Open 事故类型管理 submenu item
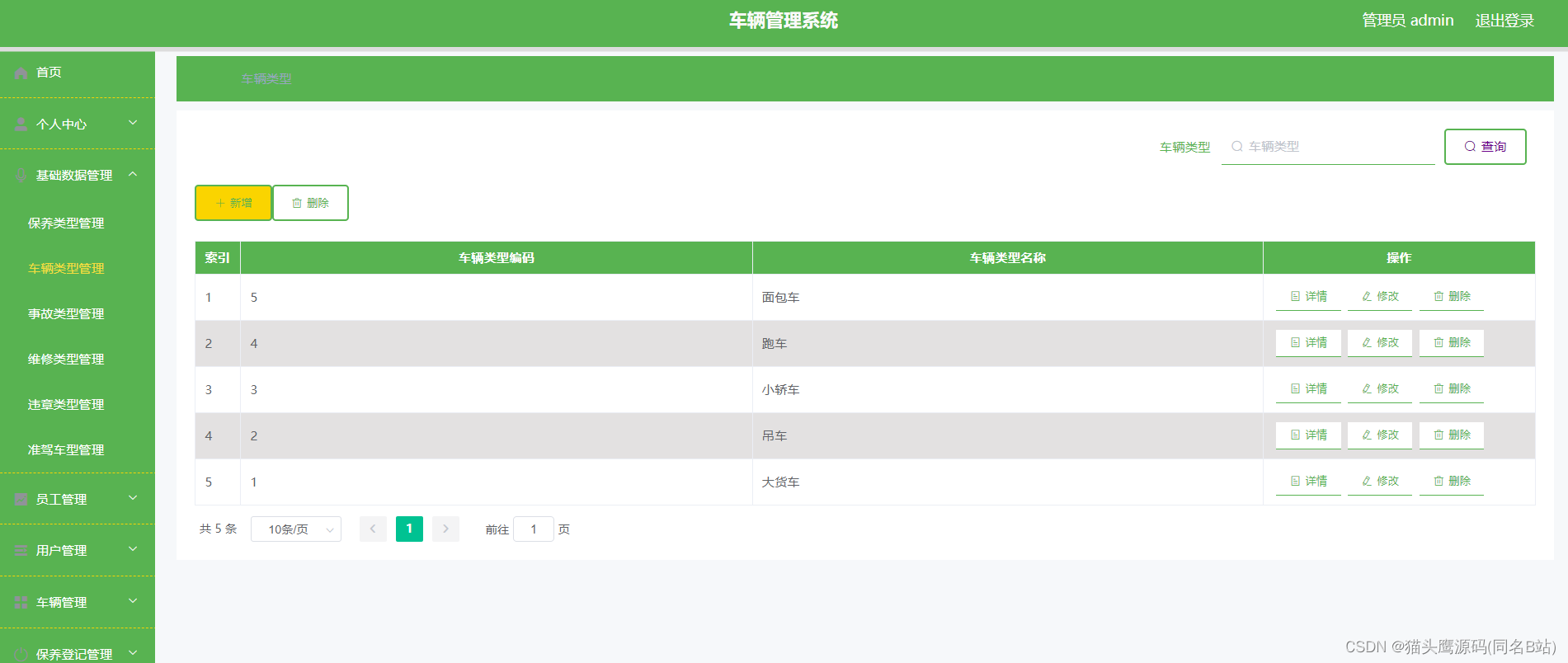The width and height of the screenshot is (1568, 663). 66,314
